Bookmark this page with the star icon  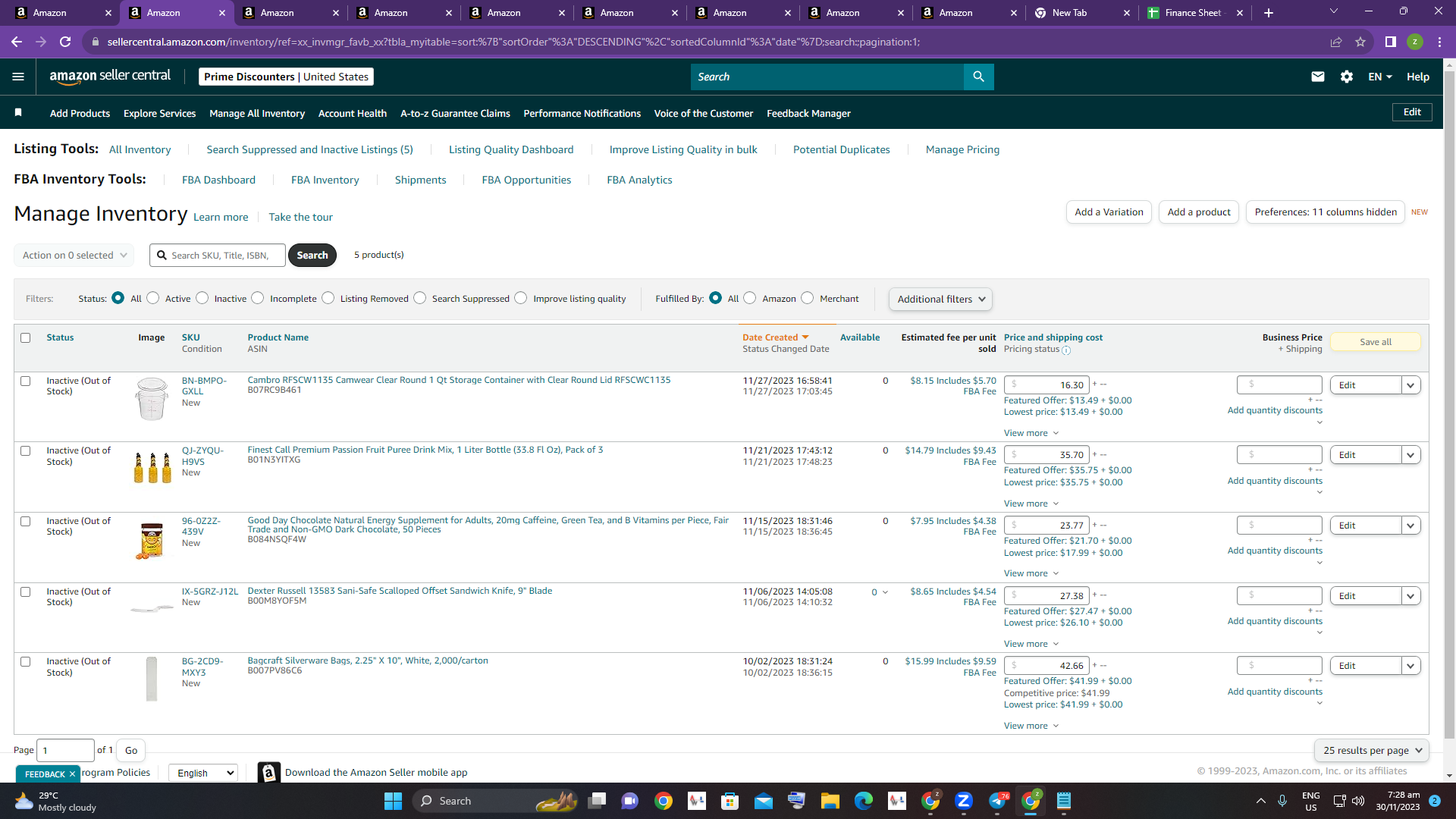click(1360, 42)
